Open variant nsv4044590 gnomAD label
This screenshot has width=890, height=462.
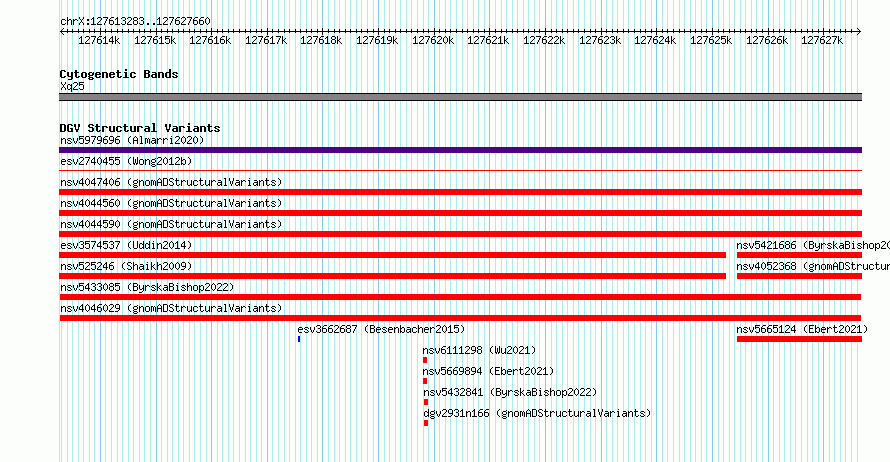click(171, 224)
